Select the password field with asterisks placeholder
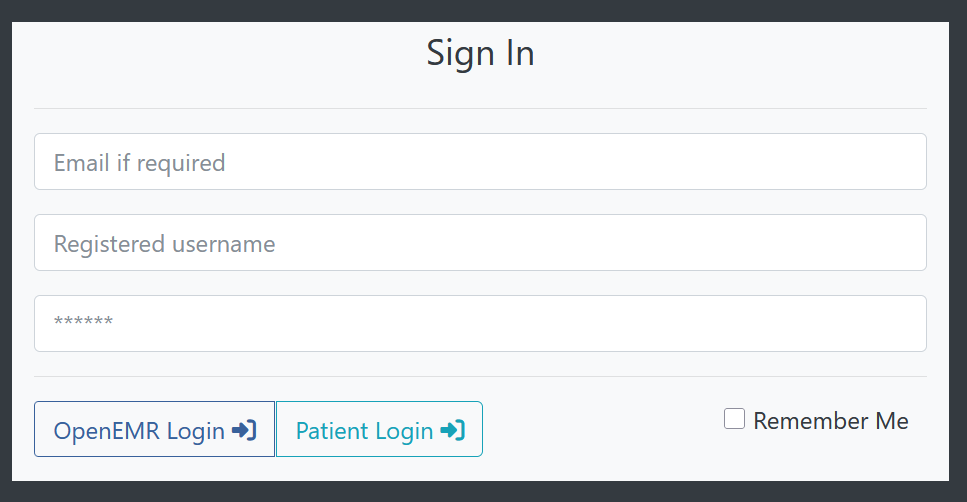Image resolution: width=967 pixels, height=502 pixels. (480, 323)
